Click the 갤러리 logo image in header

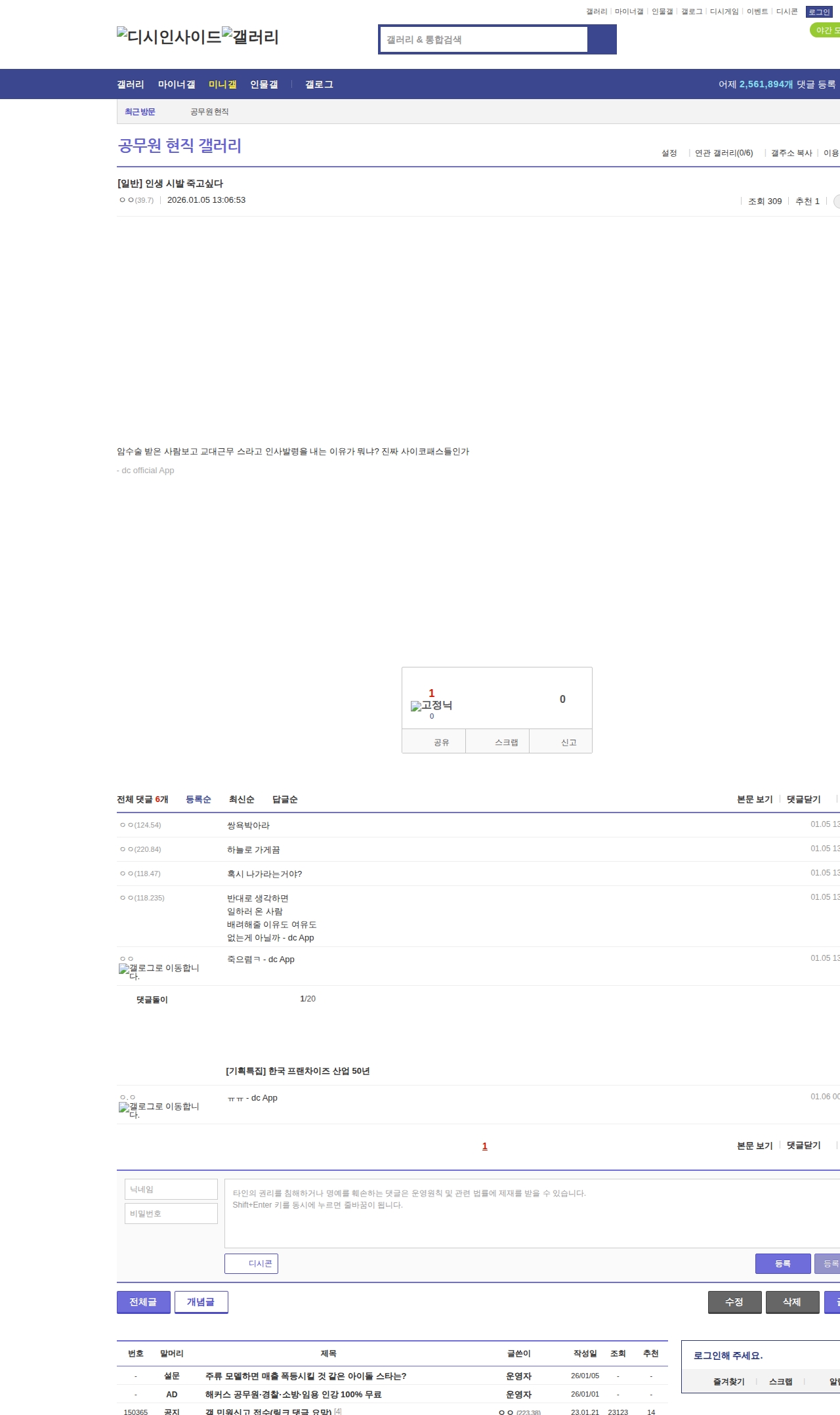pyautogui.click(x=250, y=37)
